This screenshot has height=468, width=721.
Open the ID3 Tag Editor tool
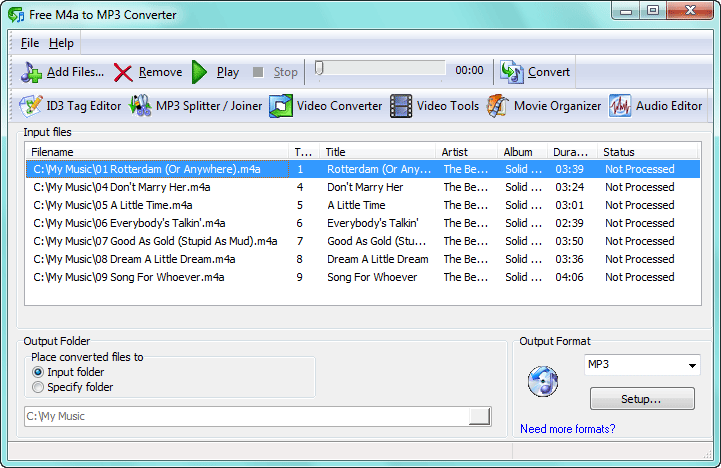pos(70,106)
